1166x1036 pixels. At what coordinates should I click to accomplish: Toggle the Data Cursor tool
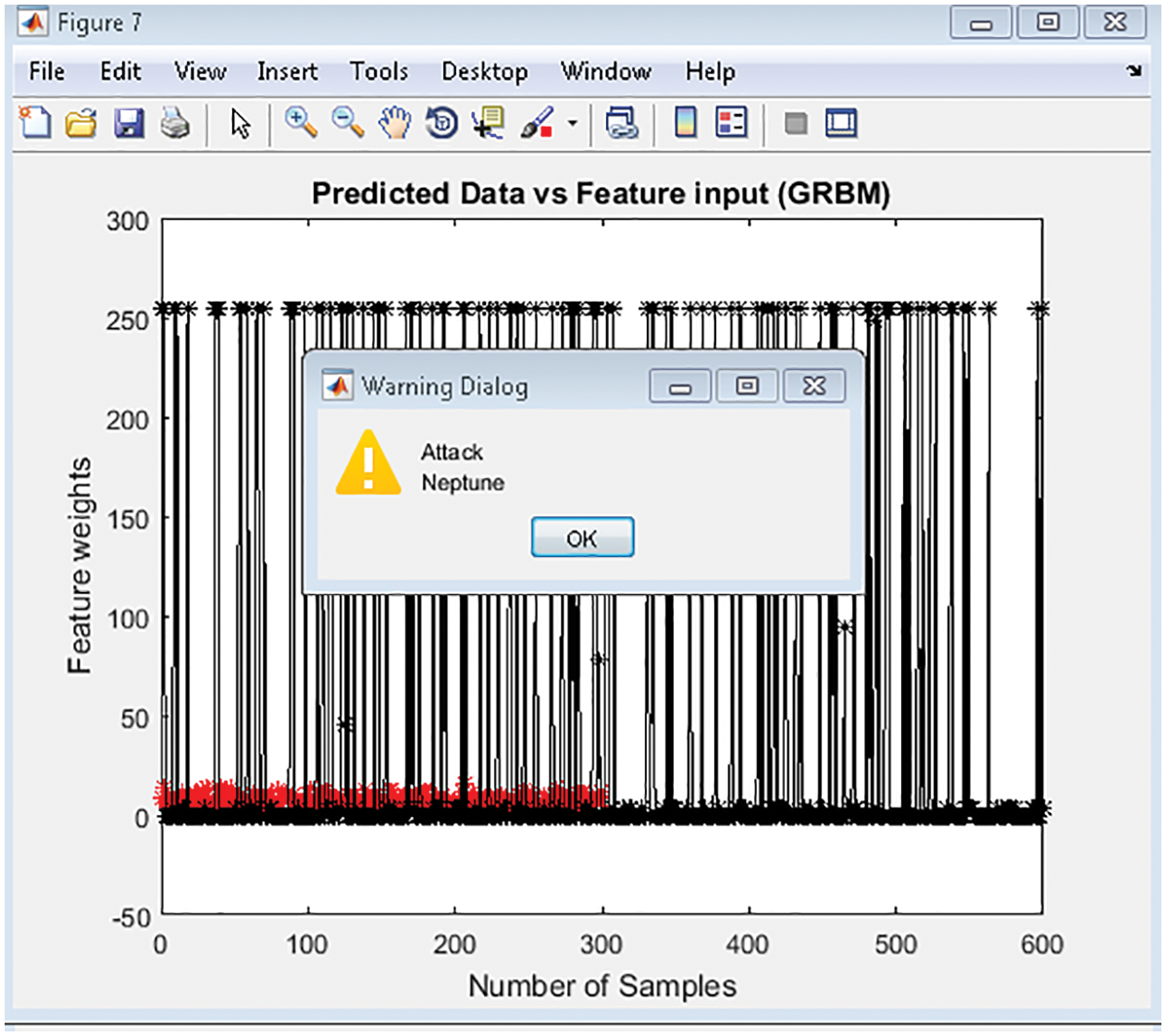489,123
